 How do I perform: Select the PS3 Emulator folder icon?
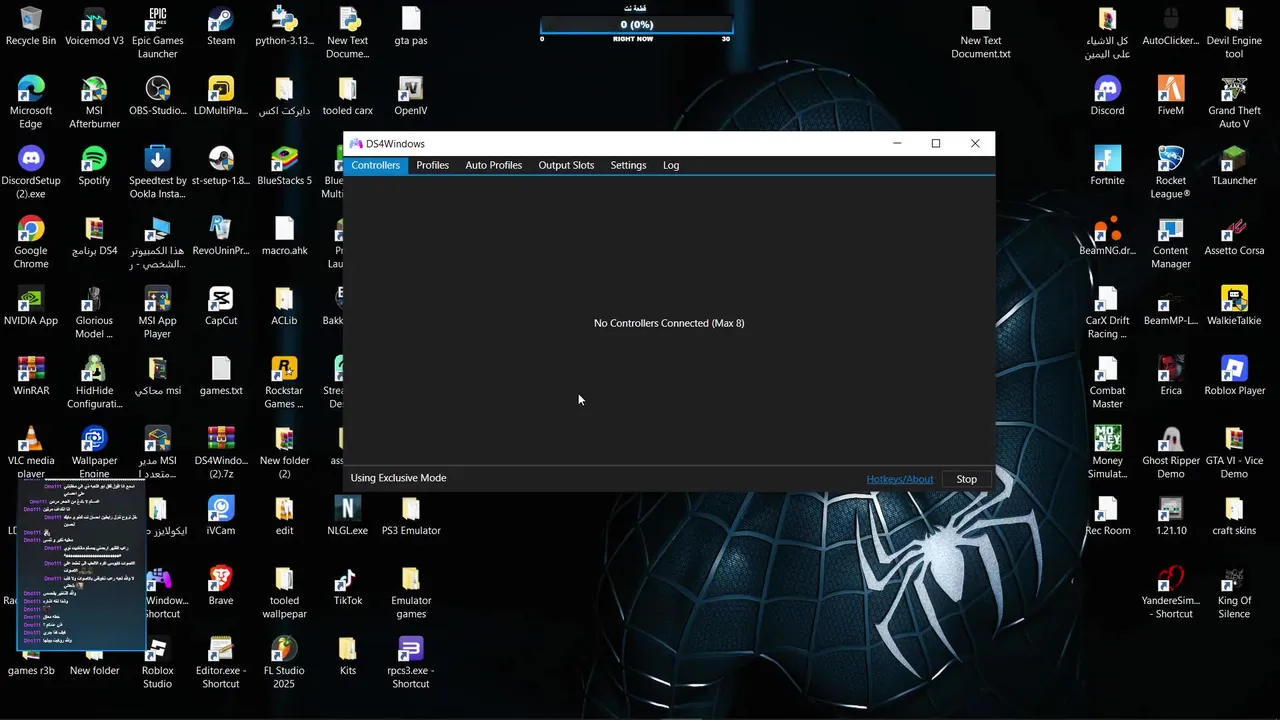411,517
